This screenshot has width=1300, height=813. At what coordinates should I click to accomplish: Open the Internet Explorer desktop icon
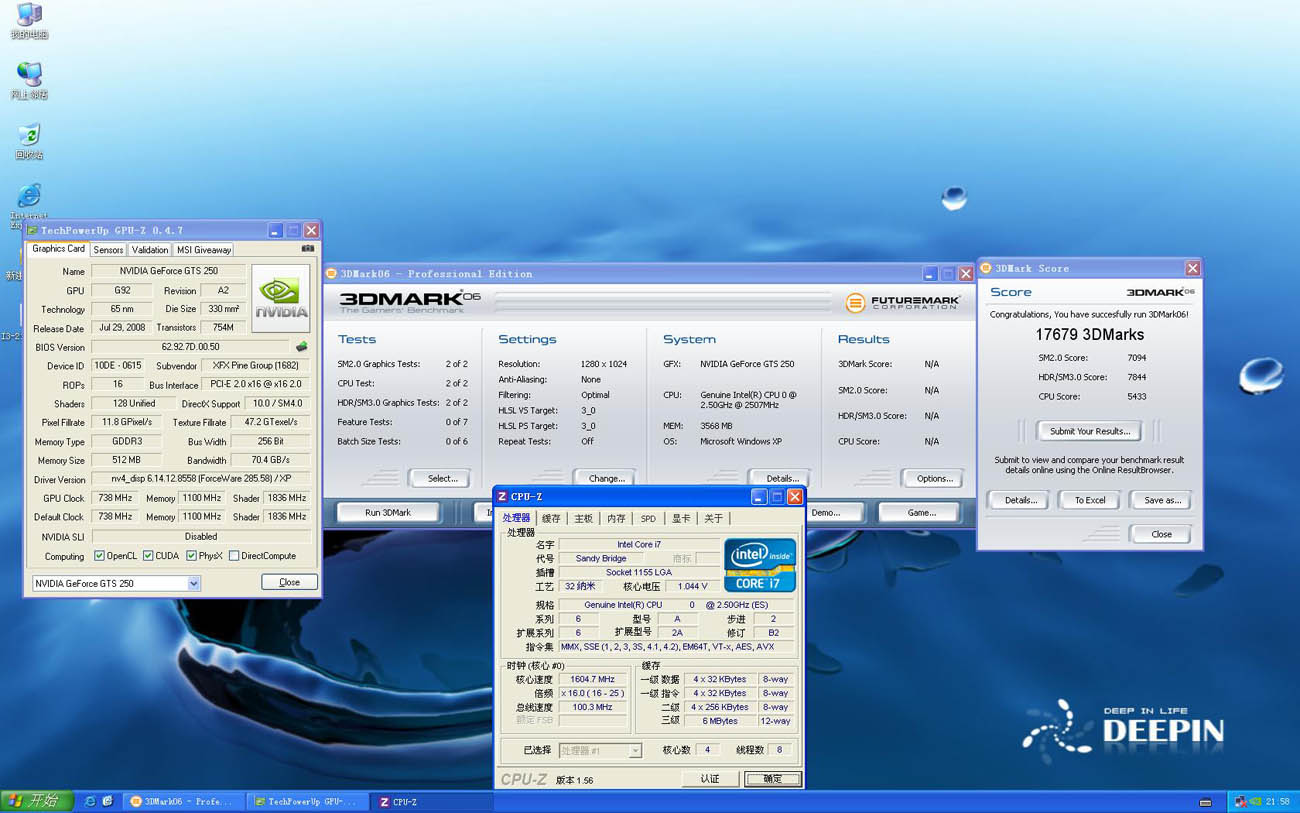pyautogui.click(x=30, y=195)
